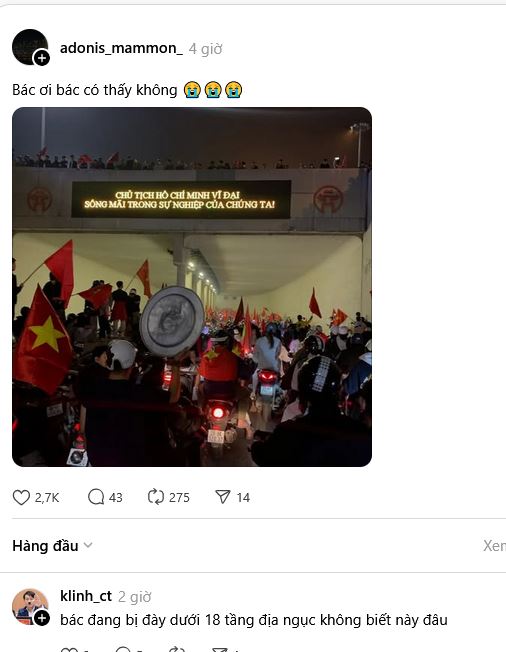506x652 pixels.
Task: Share the post with paper plane icon
Action: pos(222,496)
